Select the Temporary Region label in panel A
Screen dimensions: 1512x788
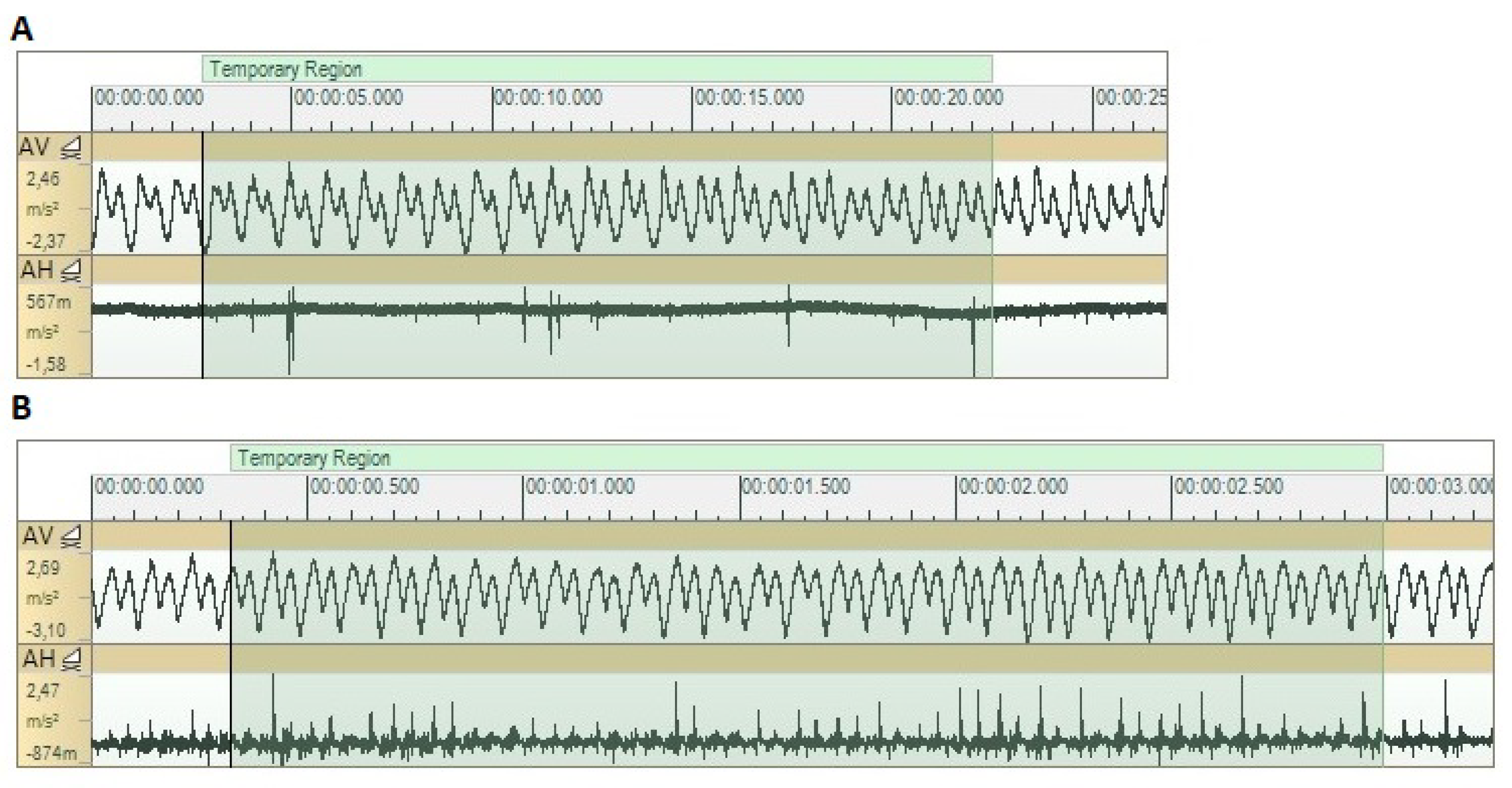tap(286, 69)
